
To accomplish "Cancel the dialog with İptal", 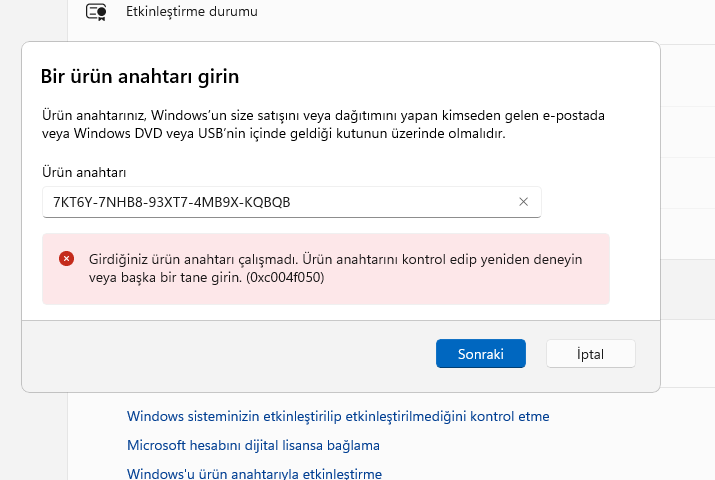I will (x=591, y=354).
